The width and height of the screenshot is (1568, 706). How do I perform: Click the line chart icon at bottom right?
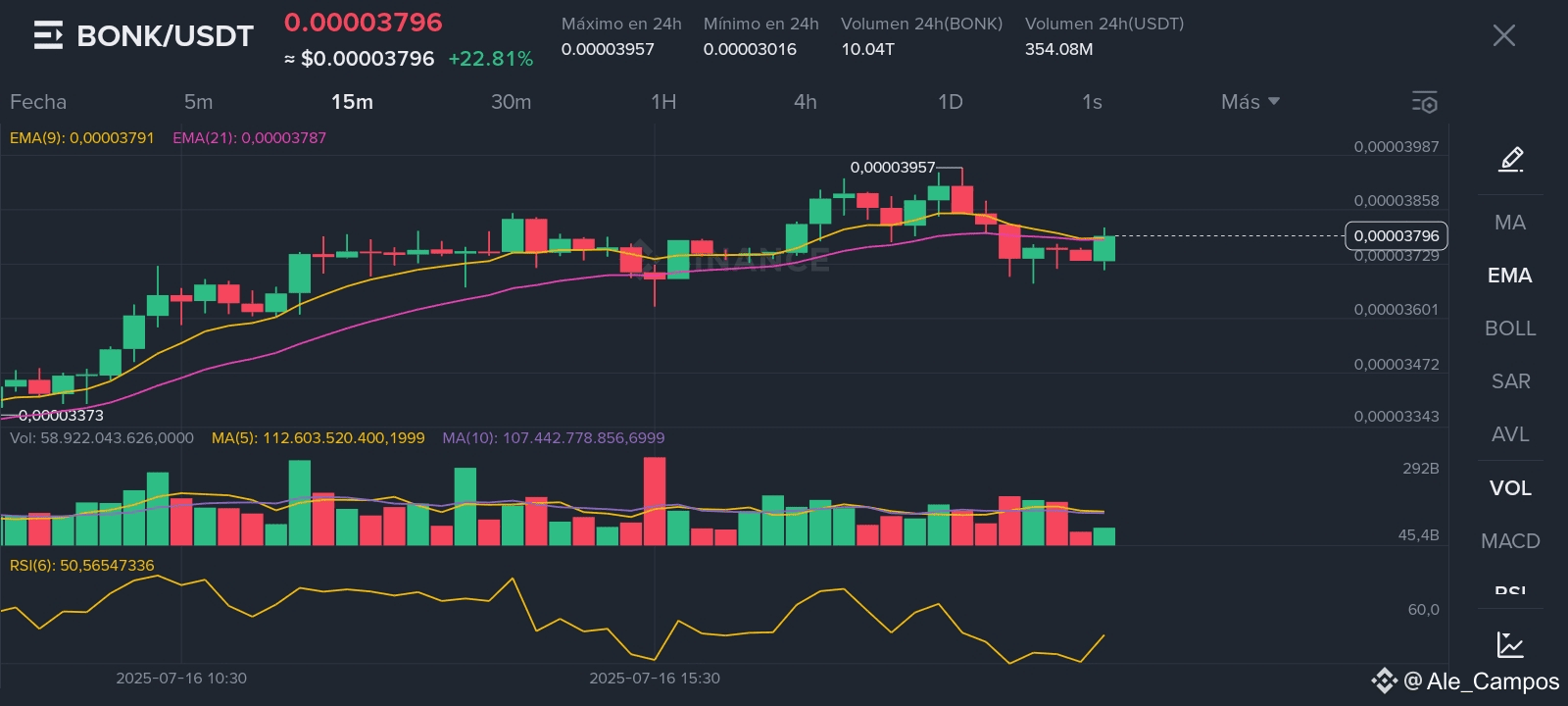point(1510,644)
